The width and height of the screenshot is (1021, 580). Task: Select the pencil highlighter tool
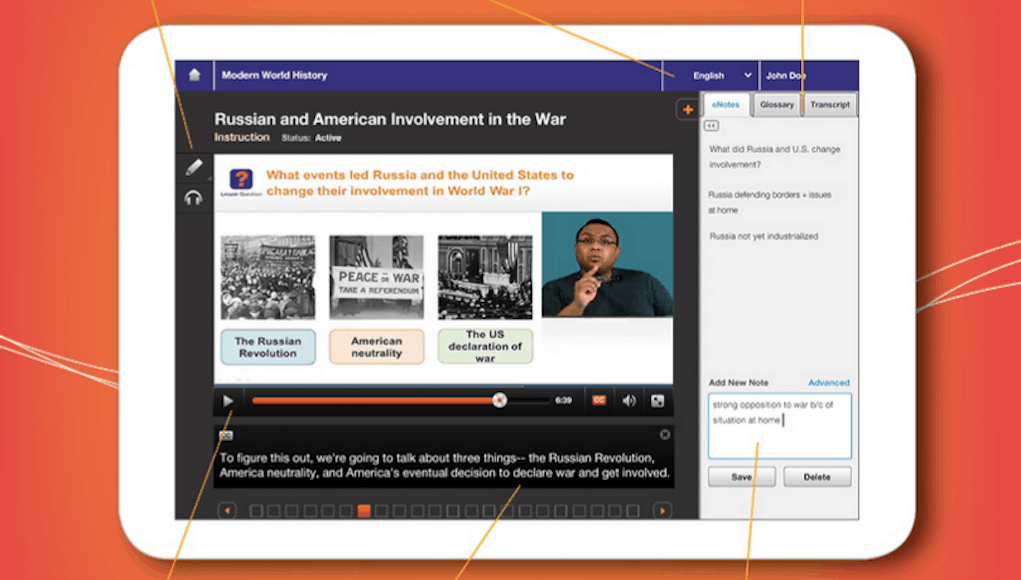click(193, 168)
